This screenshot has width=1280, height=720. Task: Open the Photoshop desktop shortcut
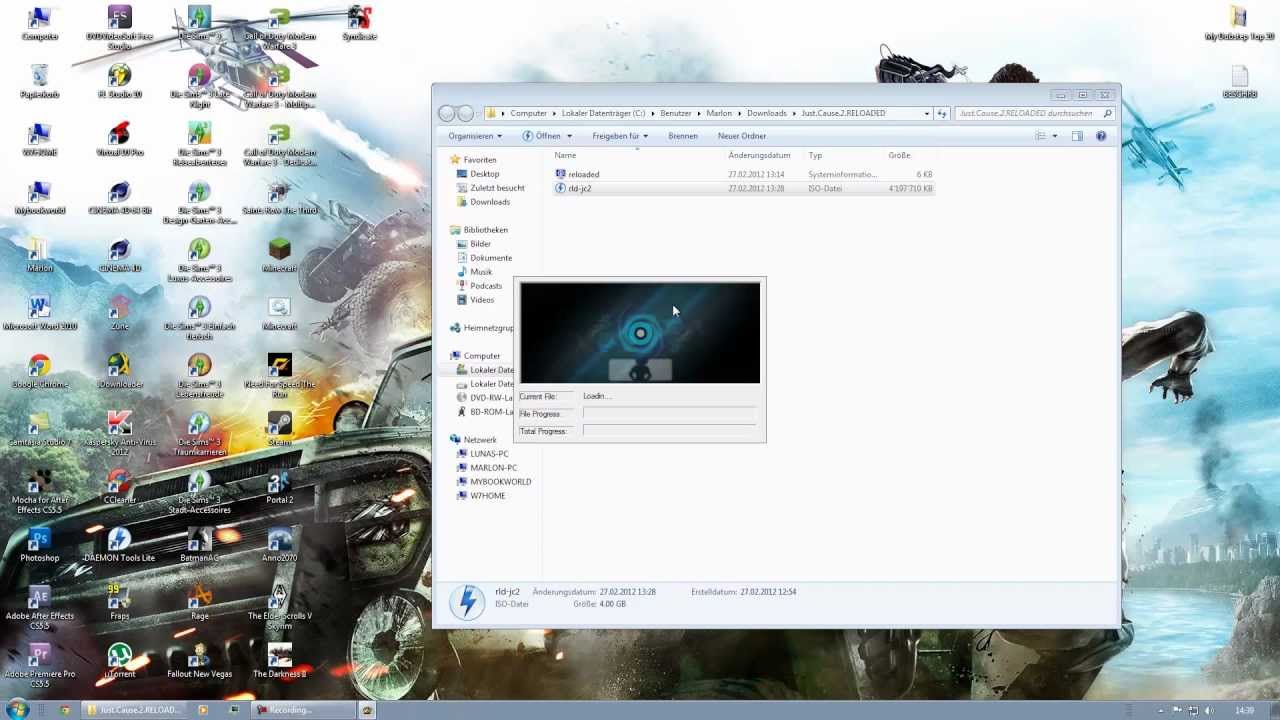coord(39,545)
